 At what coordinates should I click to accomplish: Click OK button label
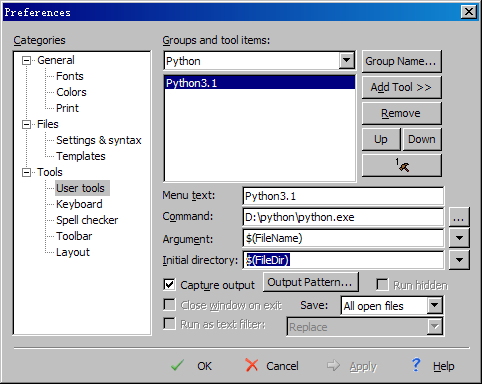click(x=204, y=366)
